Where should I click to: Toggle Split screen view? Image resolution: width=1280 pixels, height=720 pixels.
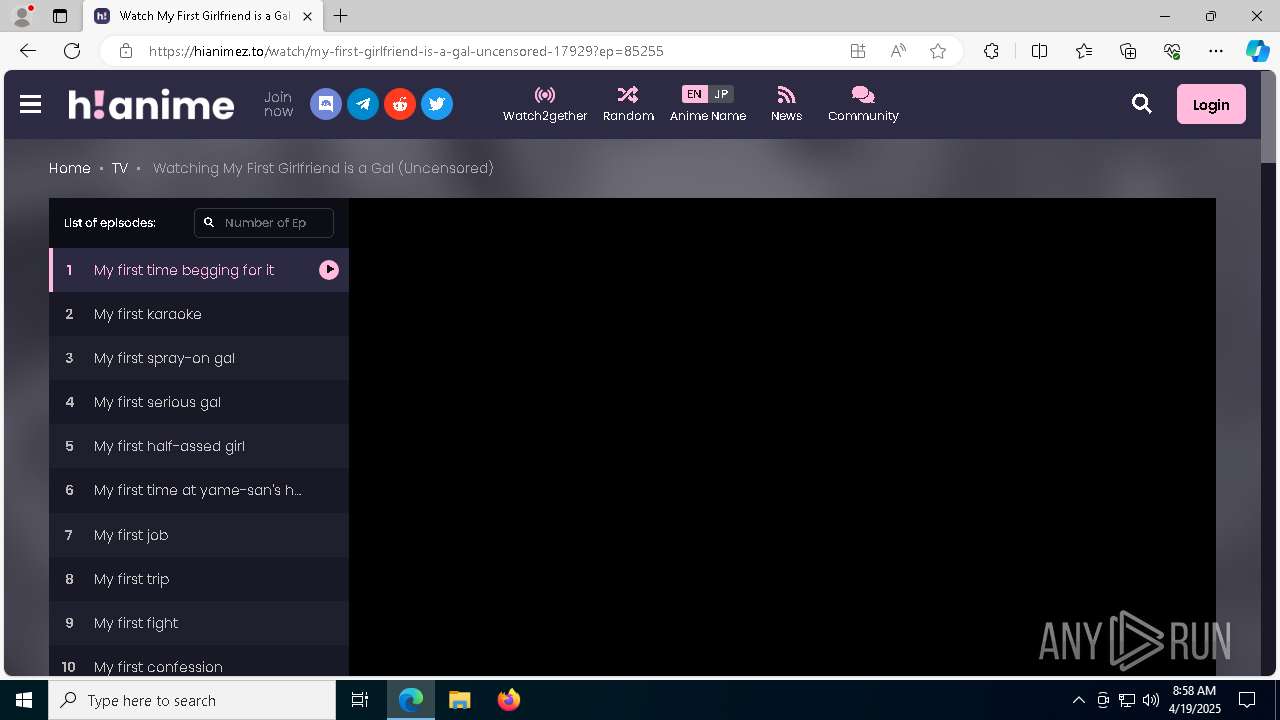[1039, 51]
